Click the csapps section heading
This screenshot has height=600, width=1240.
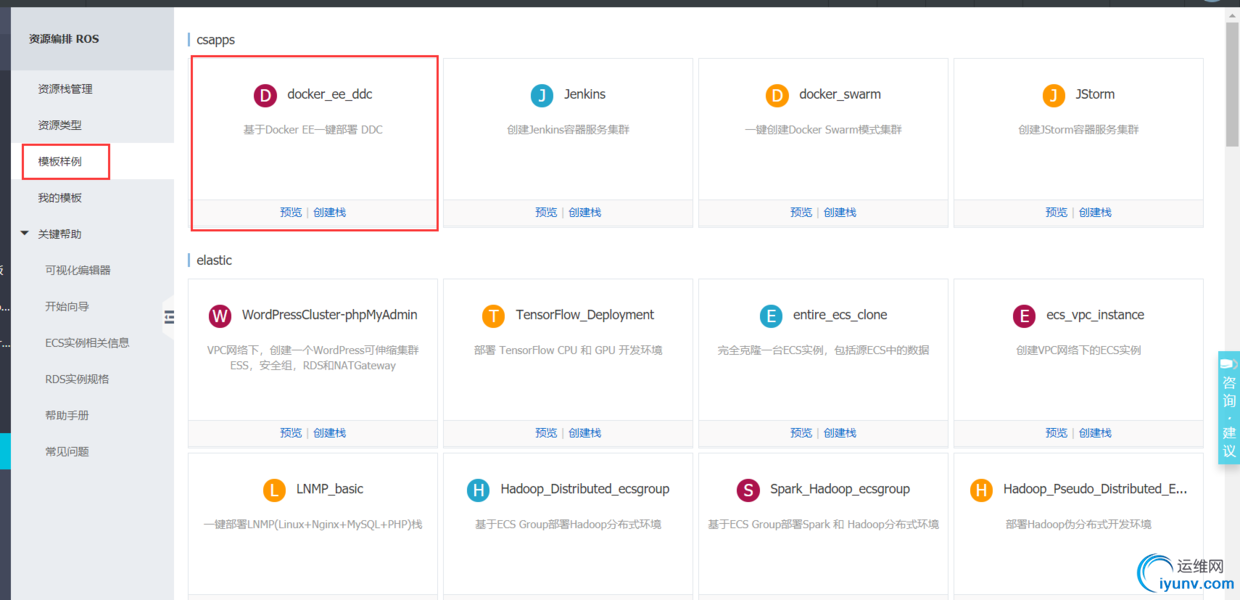(216, 40)
